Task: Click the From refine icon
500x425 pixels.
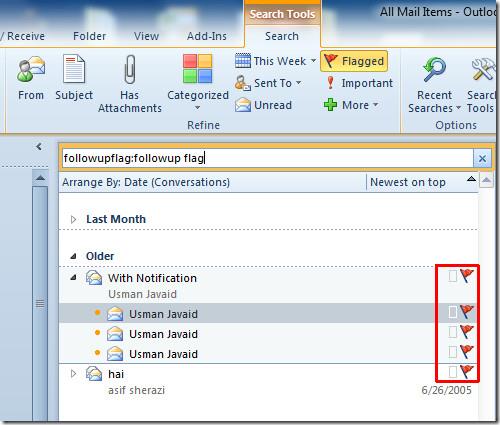Action: click(x=31, y=69)
